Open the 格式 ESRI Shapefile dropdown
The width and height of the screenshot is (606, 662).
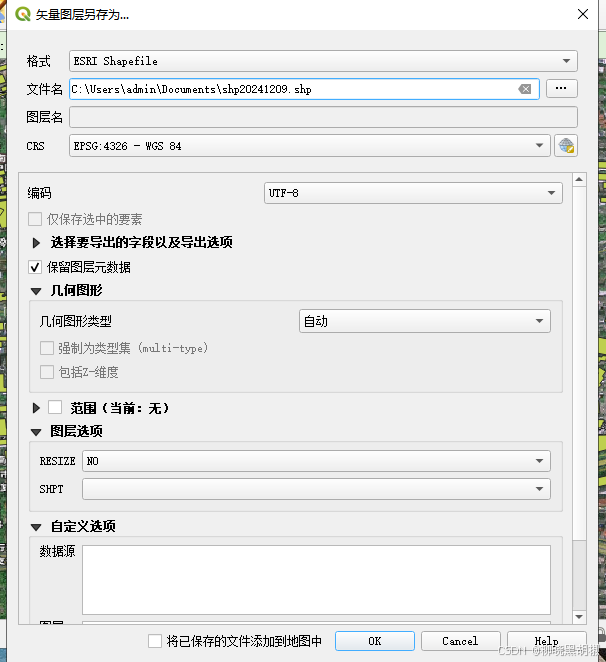[x=323, y=61]
